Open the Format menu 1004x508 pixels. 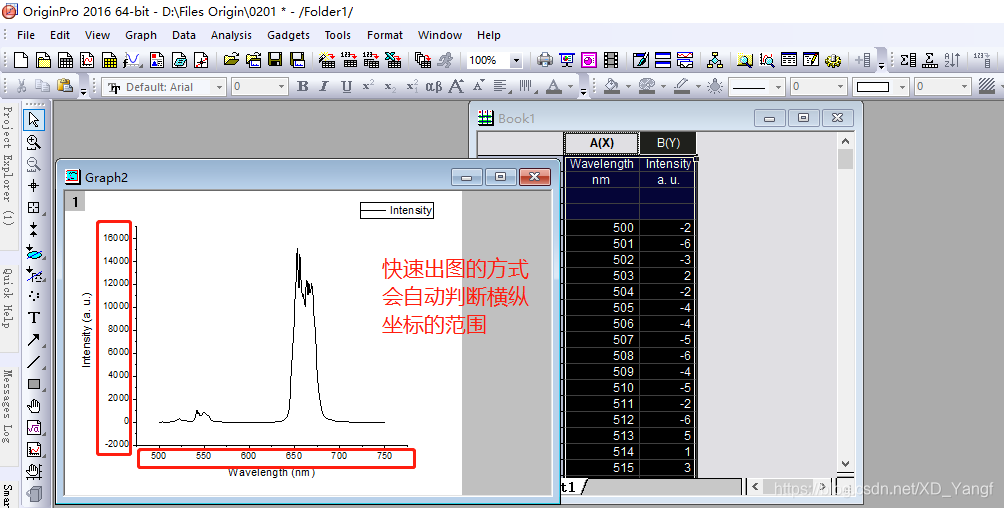[x=385, y=35]
